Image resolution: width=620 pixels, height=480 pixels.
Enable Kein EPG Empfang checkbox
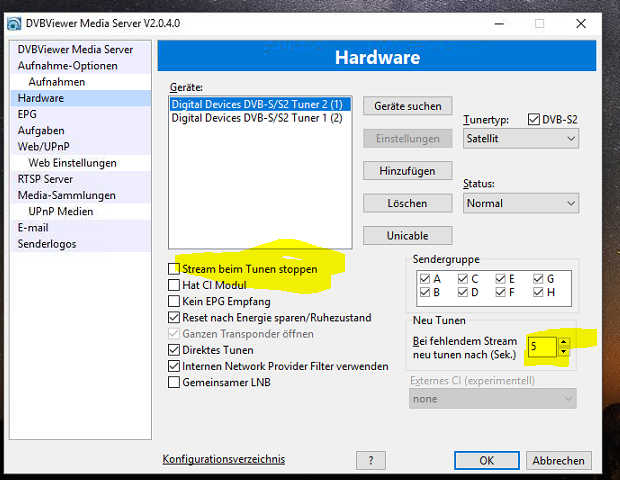[174, 301]
